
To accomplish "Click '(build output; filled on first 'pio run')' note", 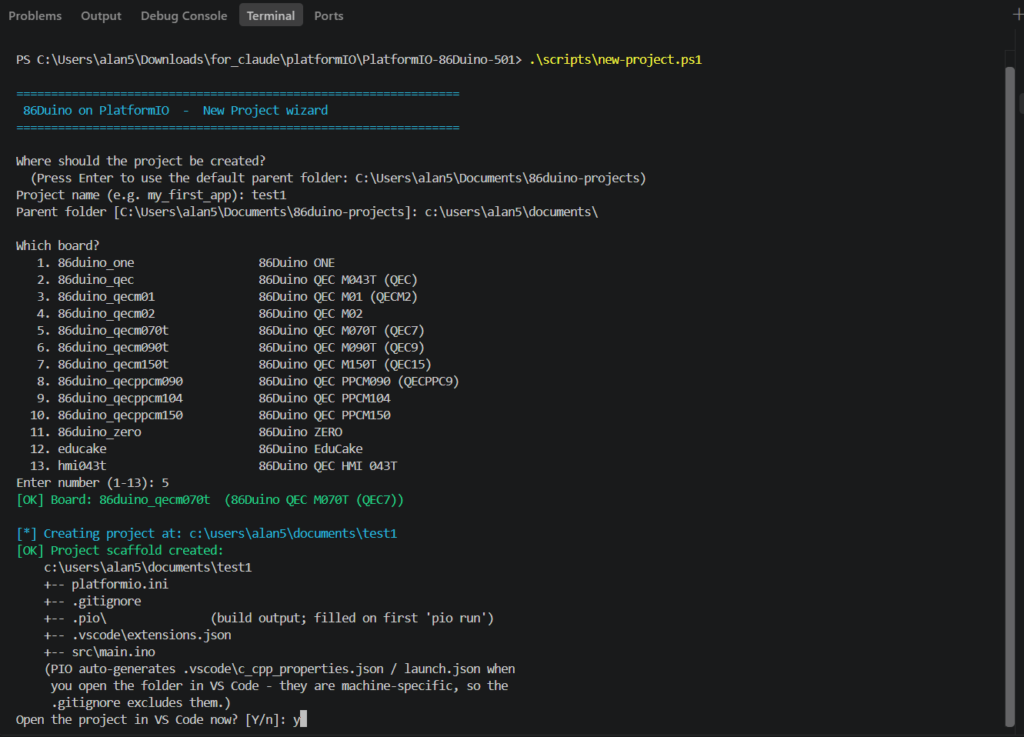I will [352, 619].
